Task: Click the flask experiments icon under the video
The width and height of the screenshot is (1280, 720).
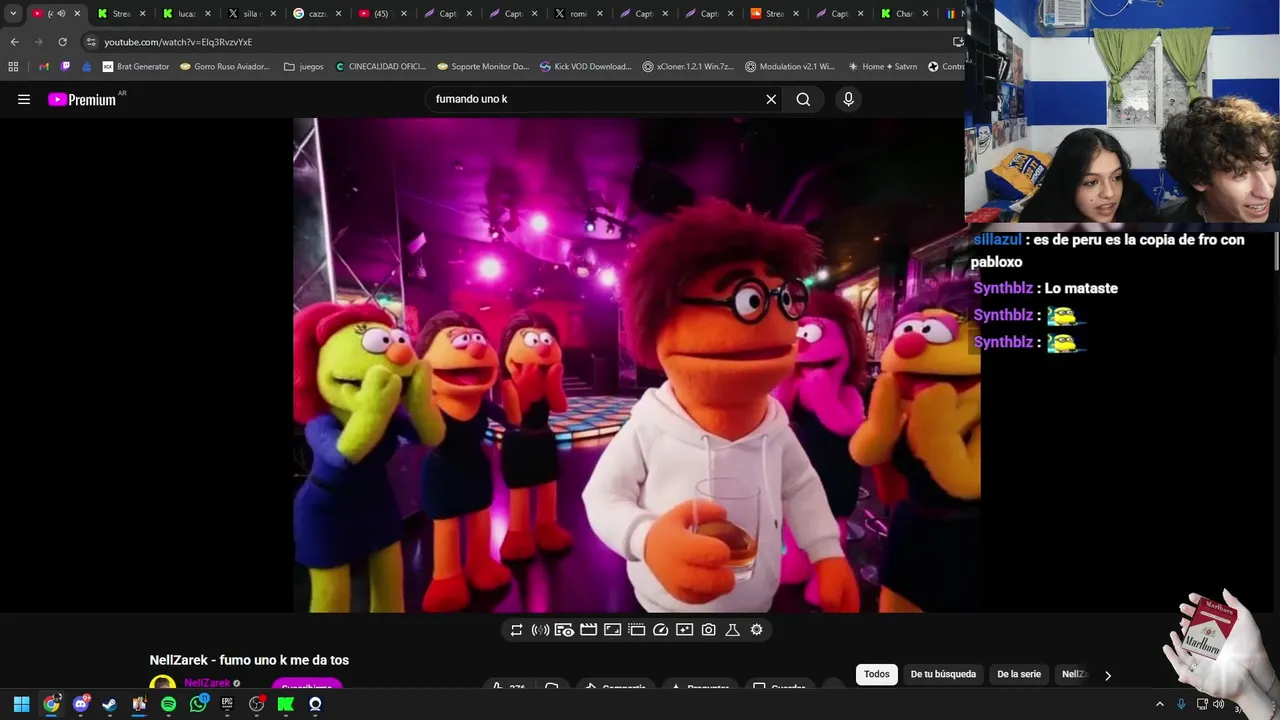Action: (x=732, y=630)
